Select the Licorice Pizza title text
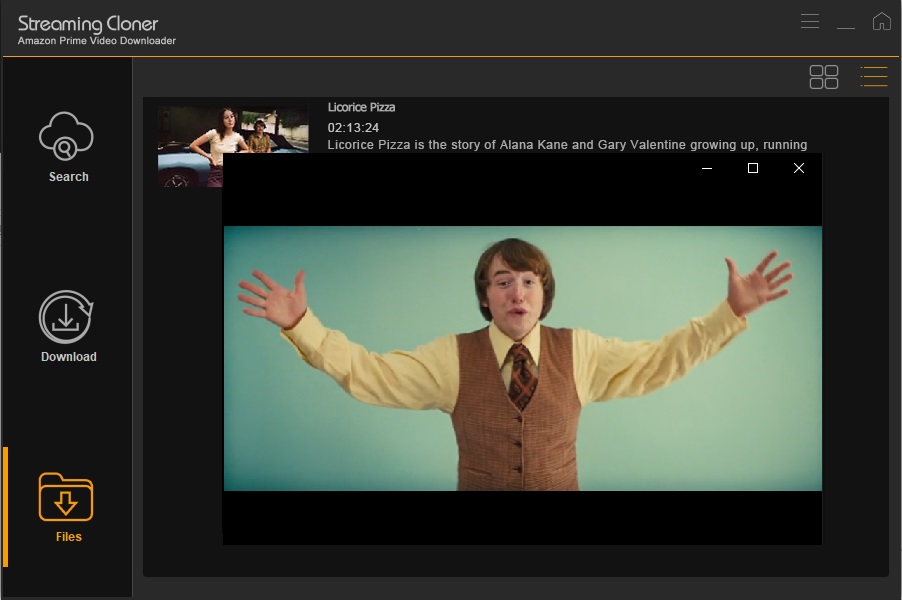Viewport: 902px width, 600px height. [x=361, y=108]
